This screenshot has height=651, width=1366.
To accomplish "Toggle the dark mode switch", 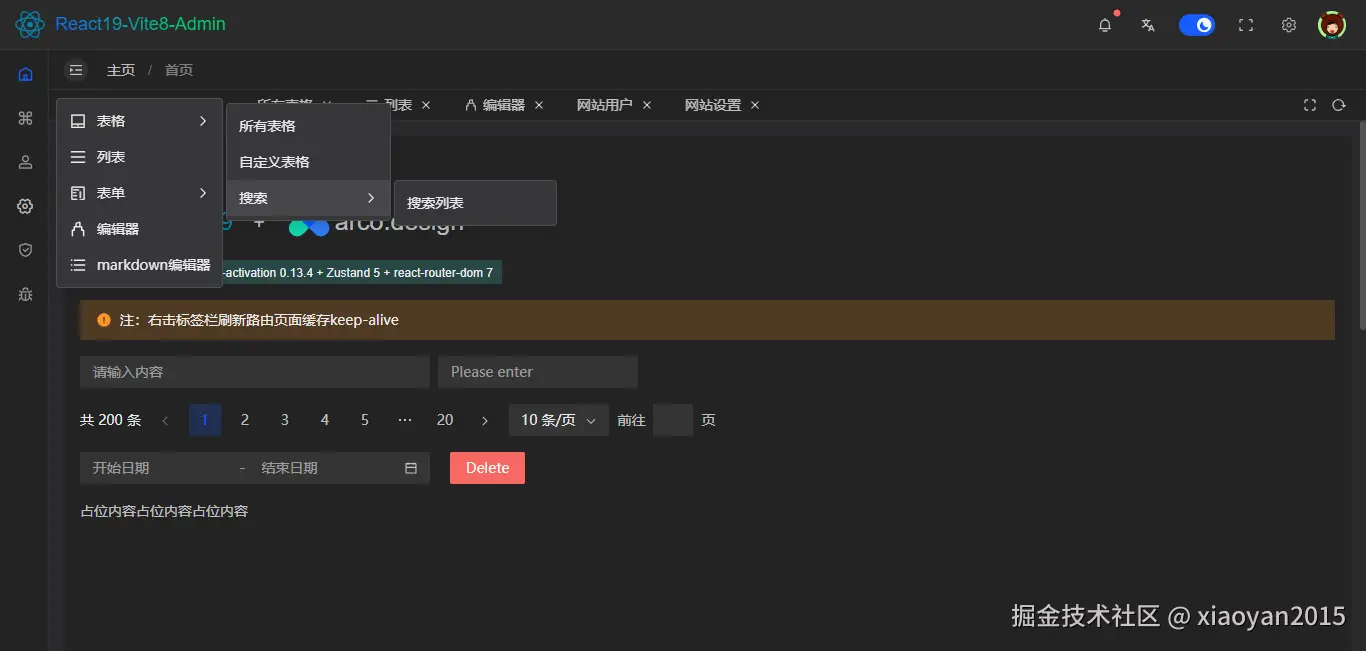I will 1197,25.
